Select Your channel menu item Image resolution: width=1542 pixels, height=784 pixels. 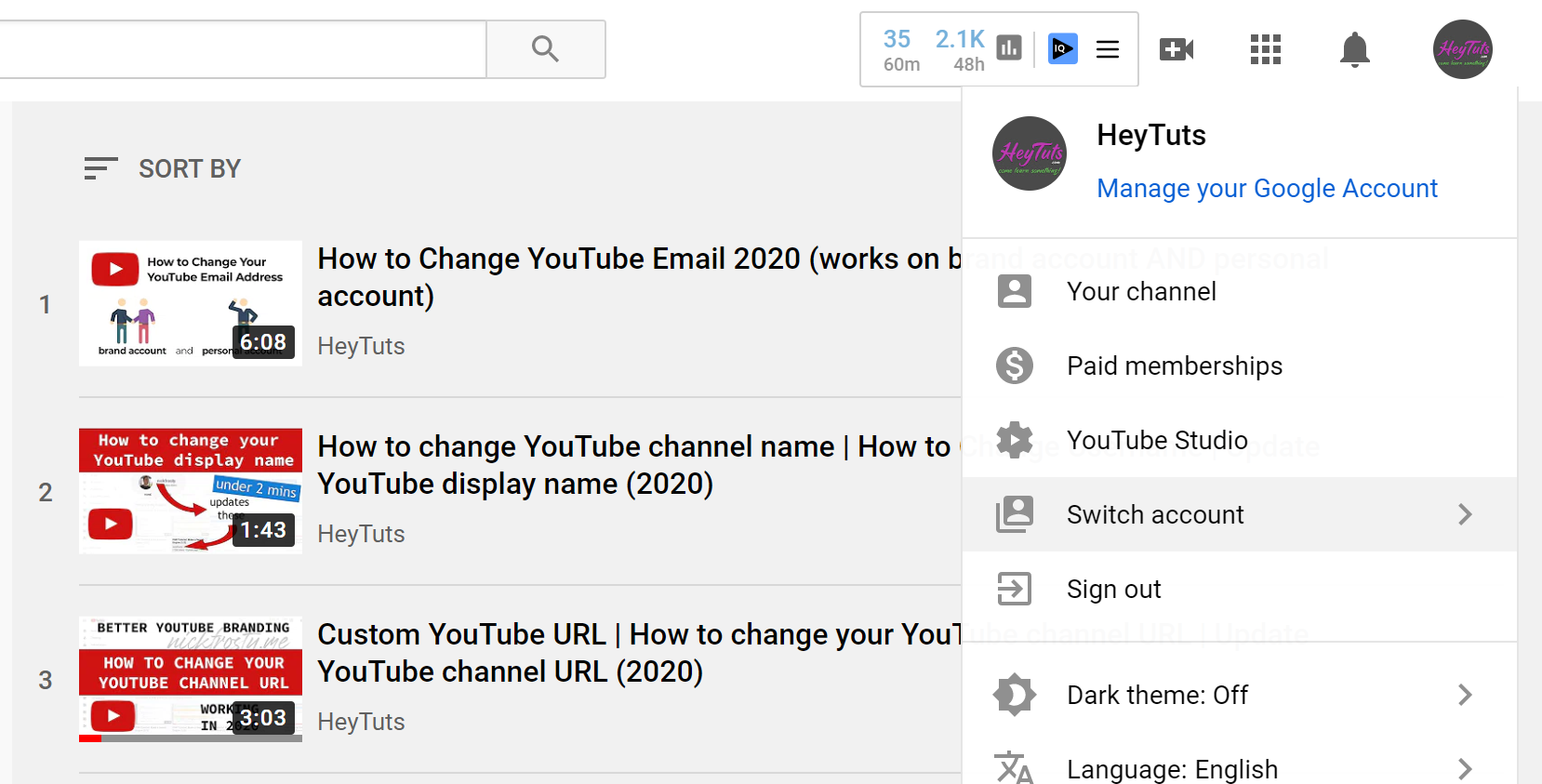coord(1240,291)
